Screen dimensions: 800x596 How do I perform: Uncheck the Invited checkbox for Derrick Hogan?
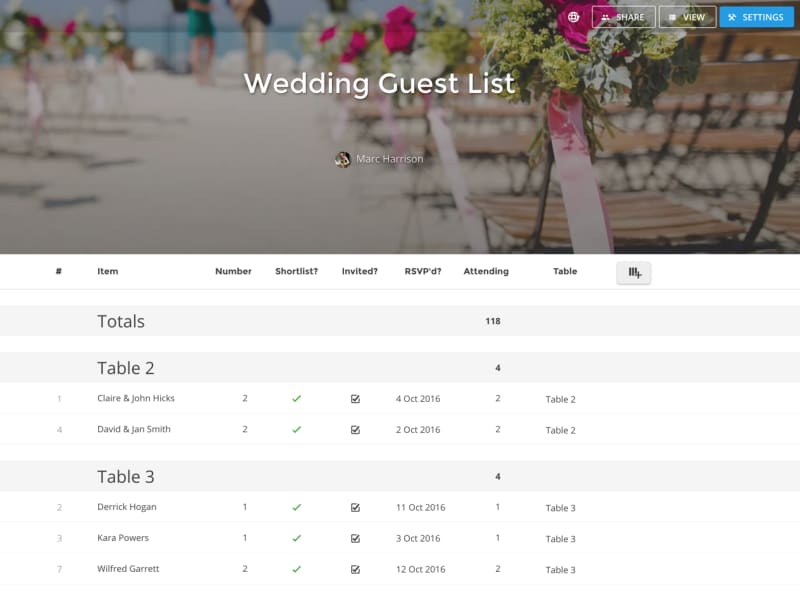pyautogui.click(x=355, y=508)
